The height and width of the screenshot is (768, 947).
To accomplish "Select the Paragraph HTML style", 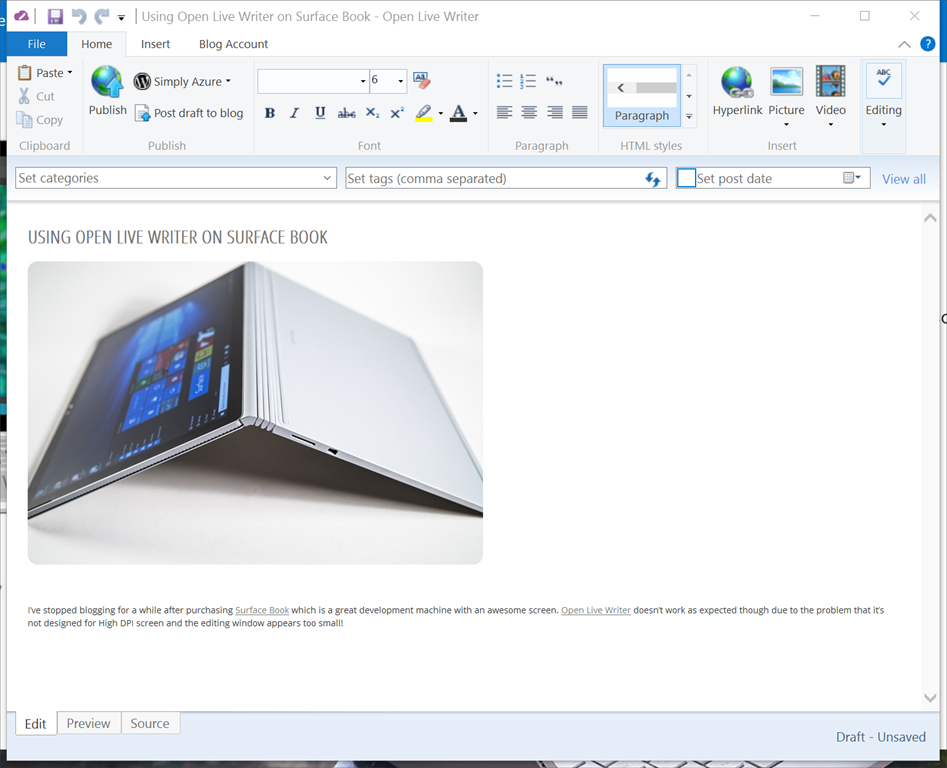I will coord(641,95).
